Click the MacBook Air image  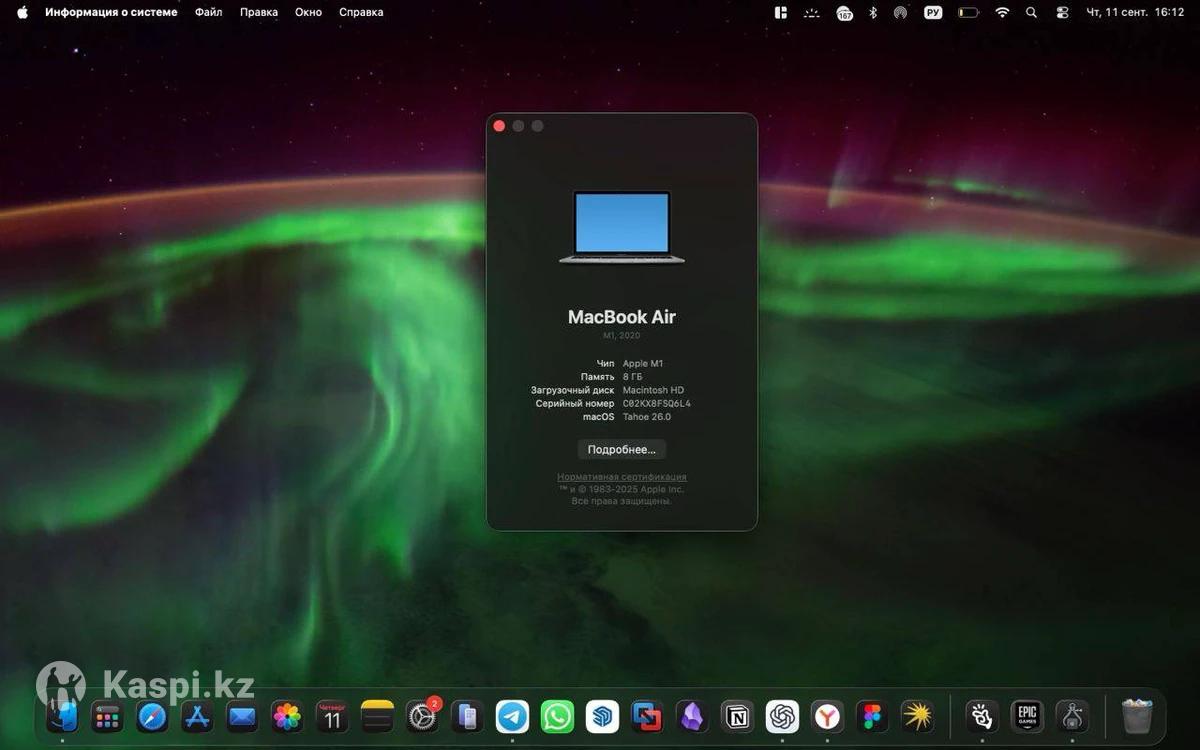coord(621,227)
